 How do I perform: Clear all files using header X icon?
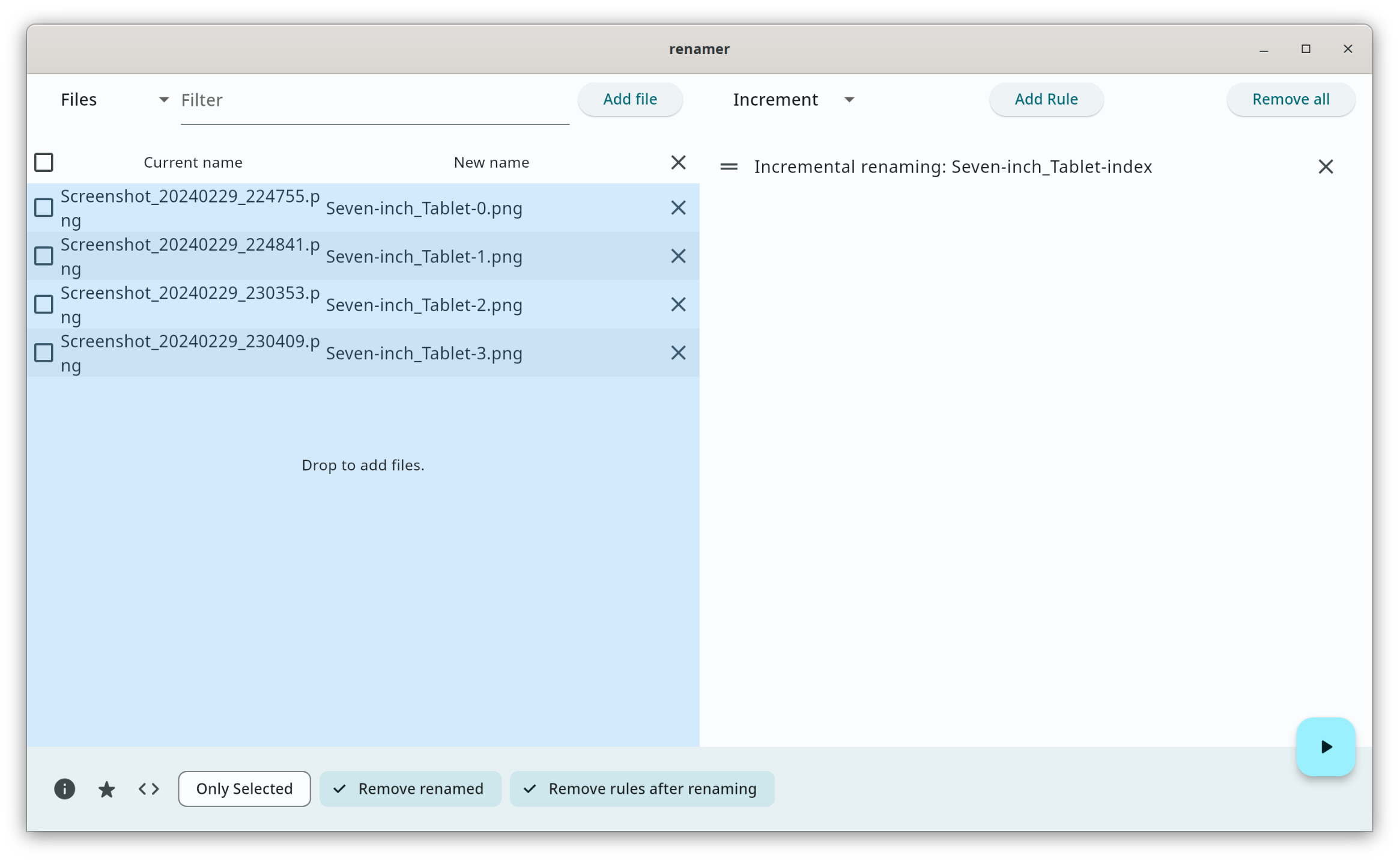(x=678, y=162)
